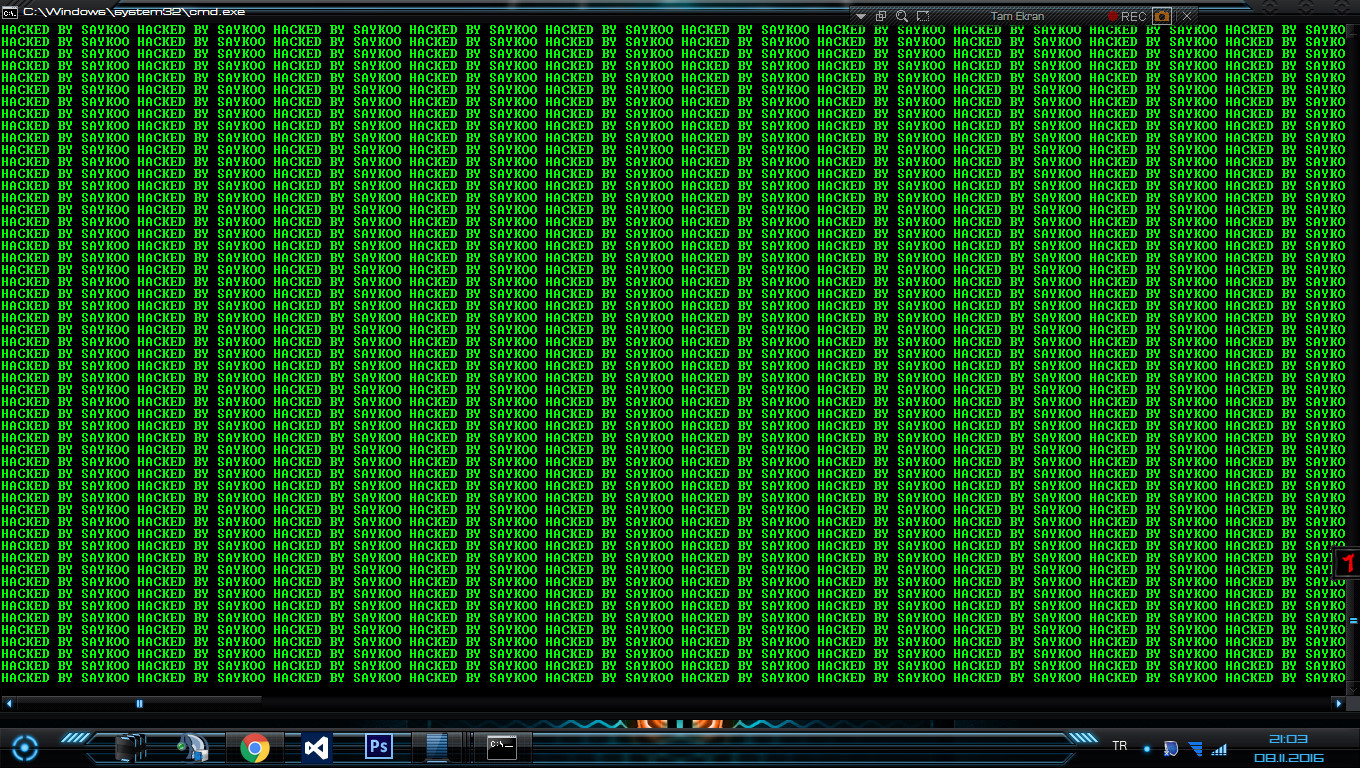Image resolution: width=1360 pixels, height=768 pixels.
Task: Open Visual Studio from taskbar
Action: pos(316,747)
